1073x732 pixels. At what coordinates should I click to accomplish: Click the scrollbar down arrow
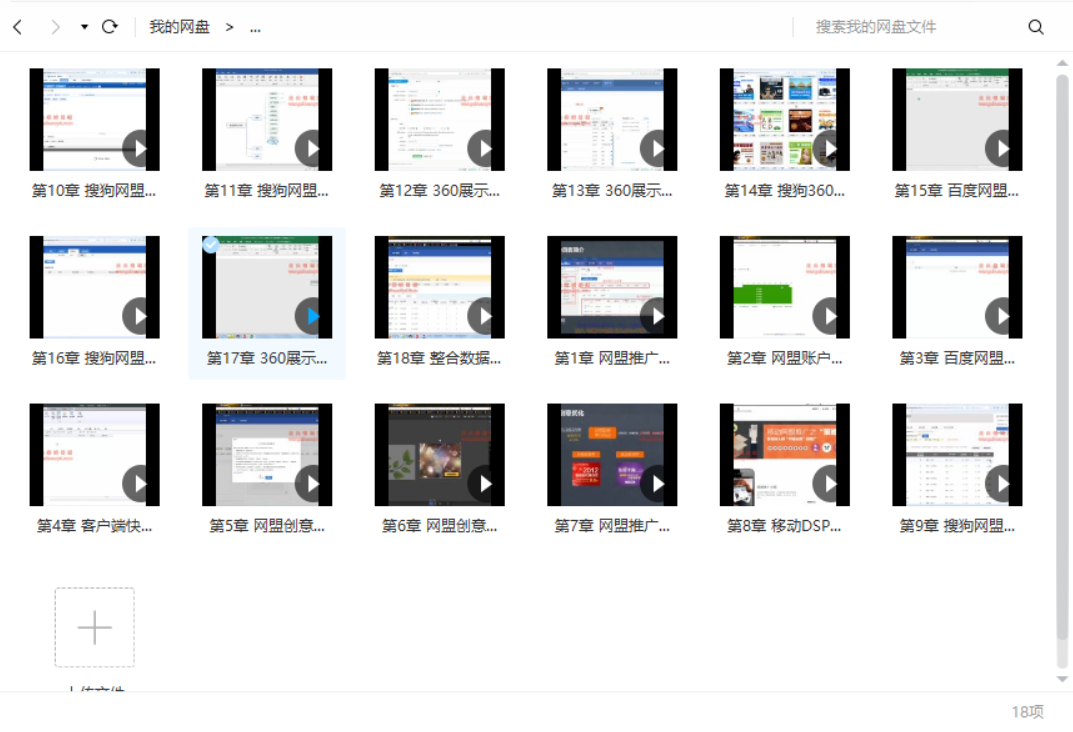click(x=1062, y=679)
